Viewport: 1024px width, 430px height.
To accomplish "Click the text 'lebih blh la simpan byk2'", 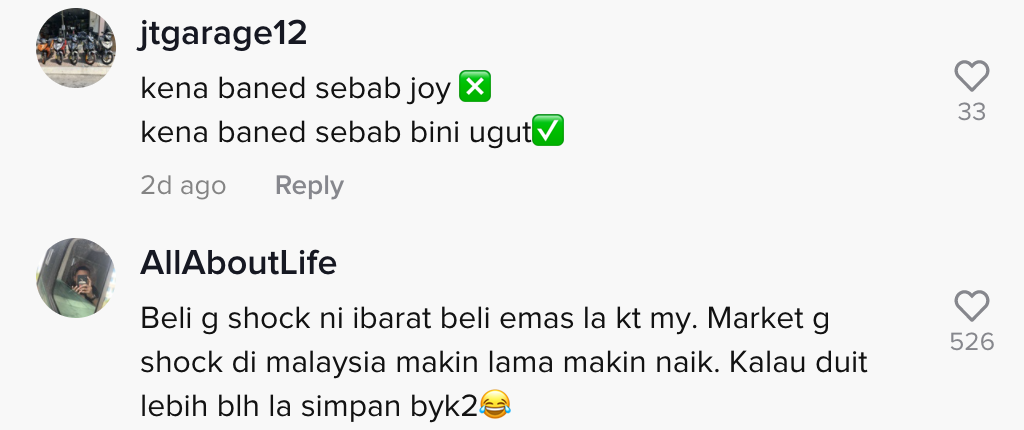I will coord(310,406).
